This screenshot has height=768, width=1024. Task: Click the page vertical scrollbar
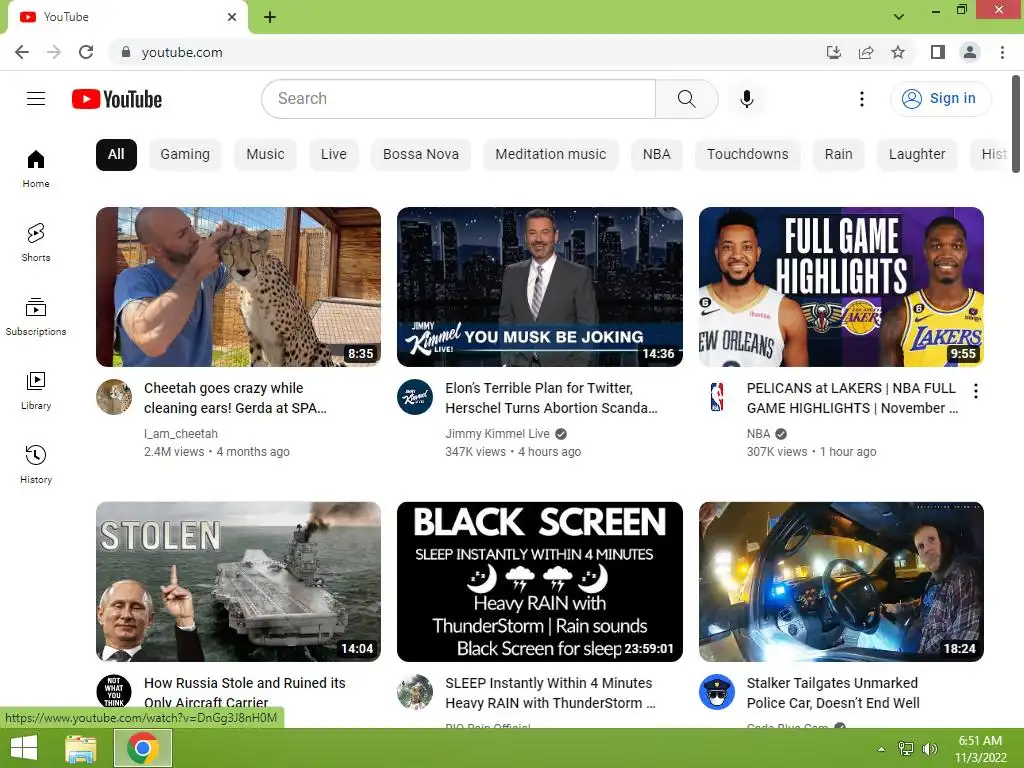click(x=1016, y=124)
